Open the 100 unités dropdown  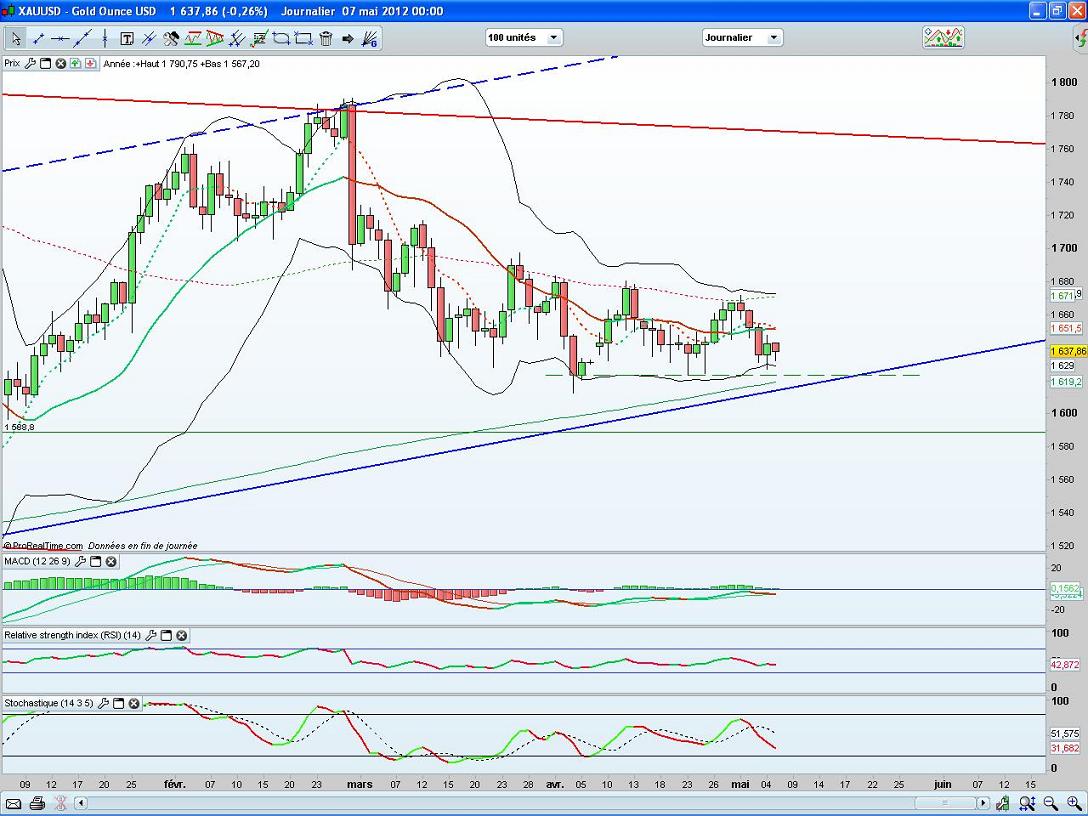523,38
